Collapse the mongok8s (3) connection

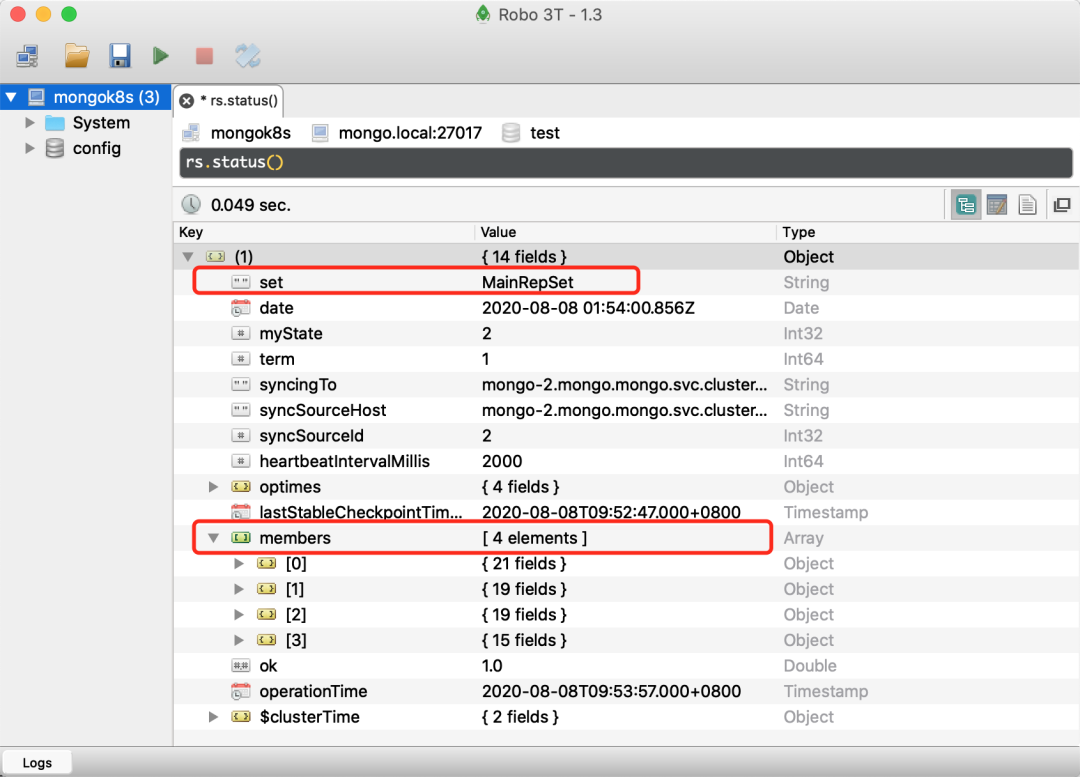(12, 97)
